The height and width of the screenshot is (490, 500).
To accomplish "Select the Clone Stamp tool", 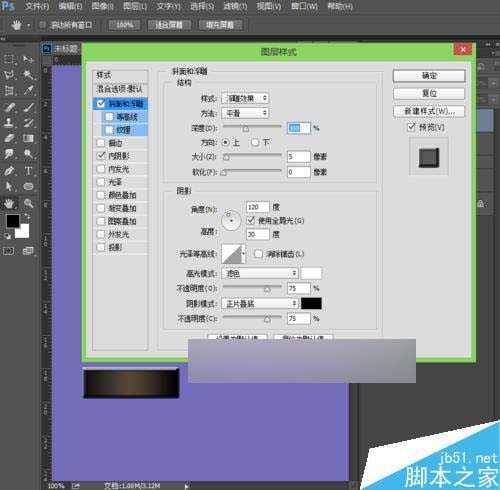I will [9, 123].
